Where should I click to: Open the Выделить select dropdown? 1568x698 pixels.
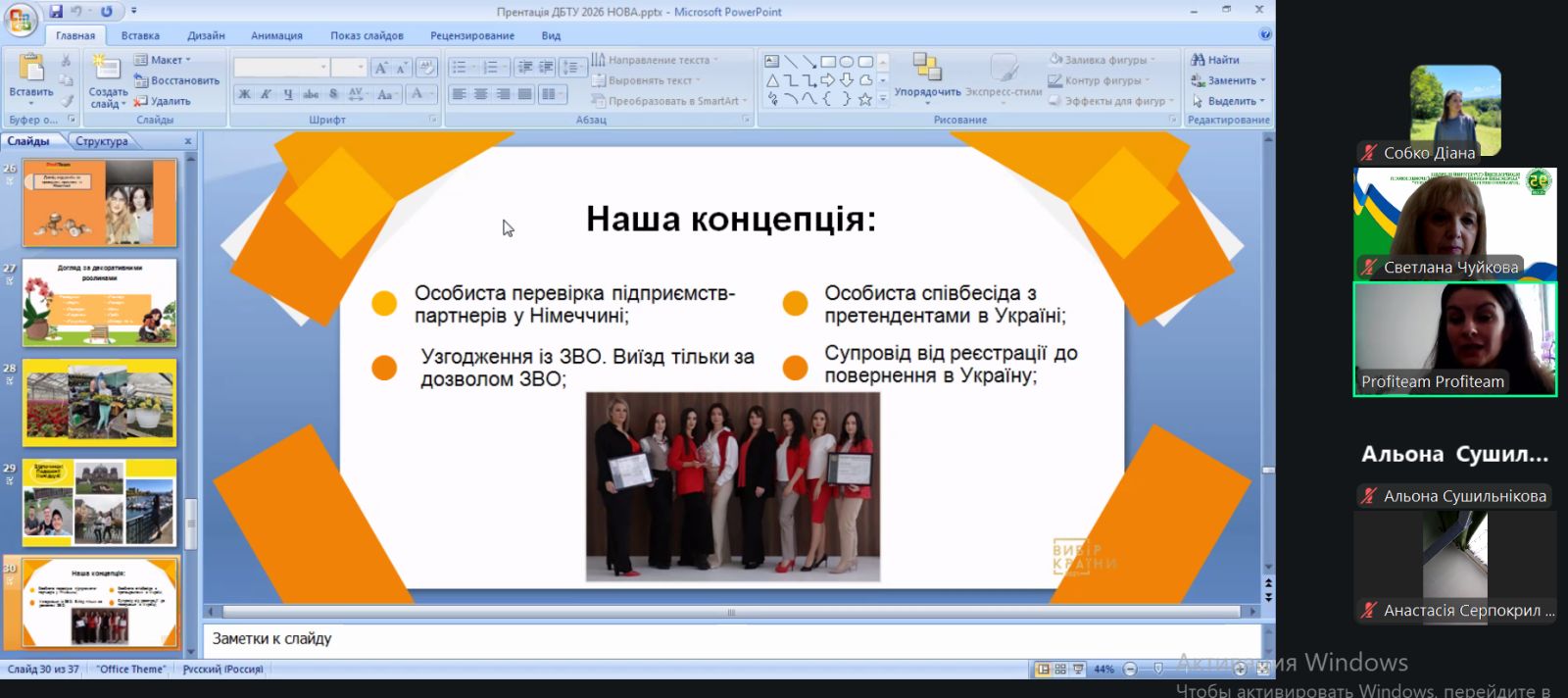pyautogui.click(x=1229, y=101)
